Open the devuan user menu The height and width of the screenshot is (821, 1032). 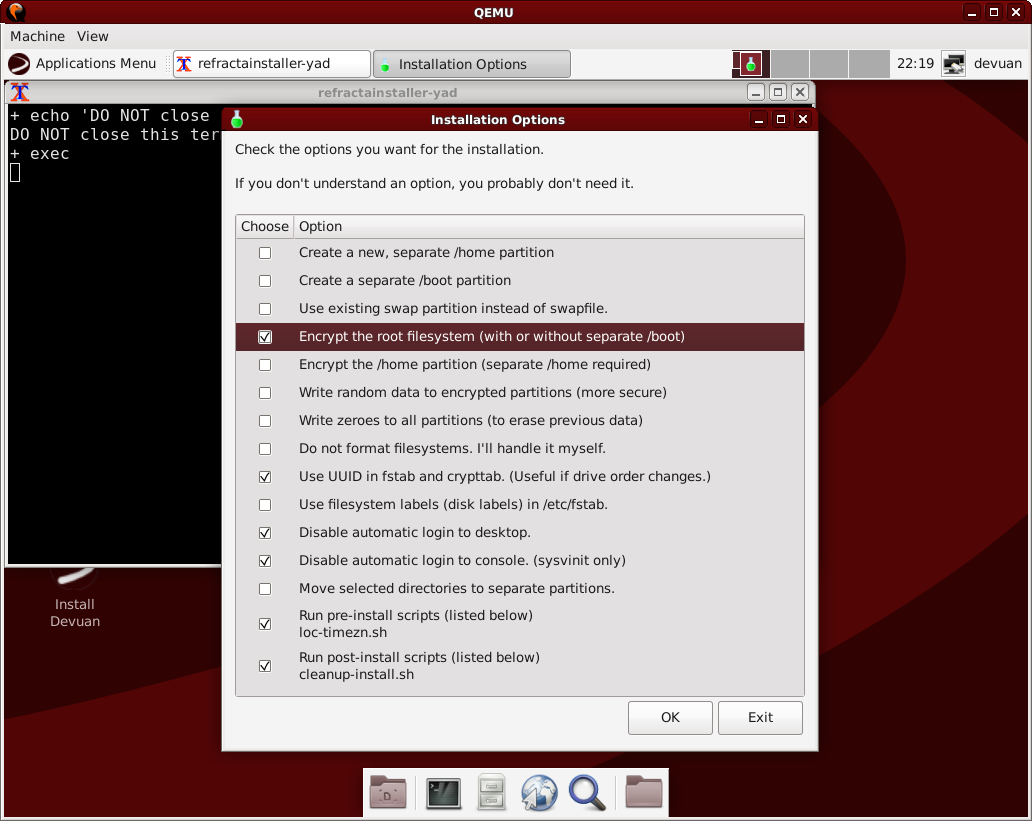pos(997,64)
